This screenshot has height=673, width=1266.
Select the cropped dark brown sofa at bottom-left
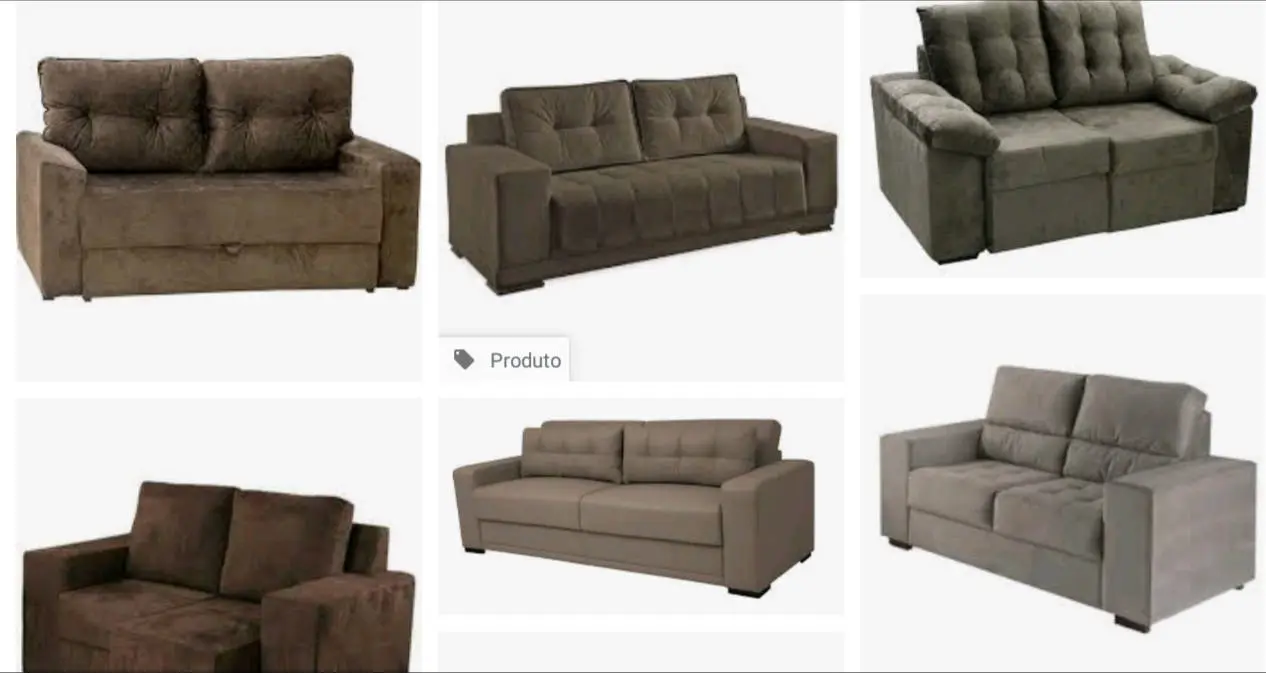[x=218, y=535]
